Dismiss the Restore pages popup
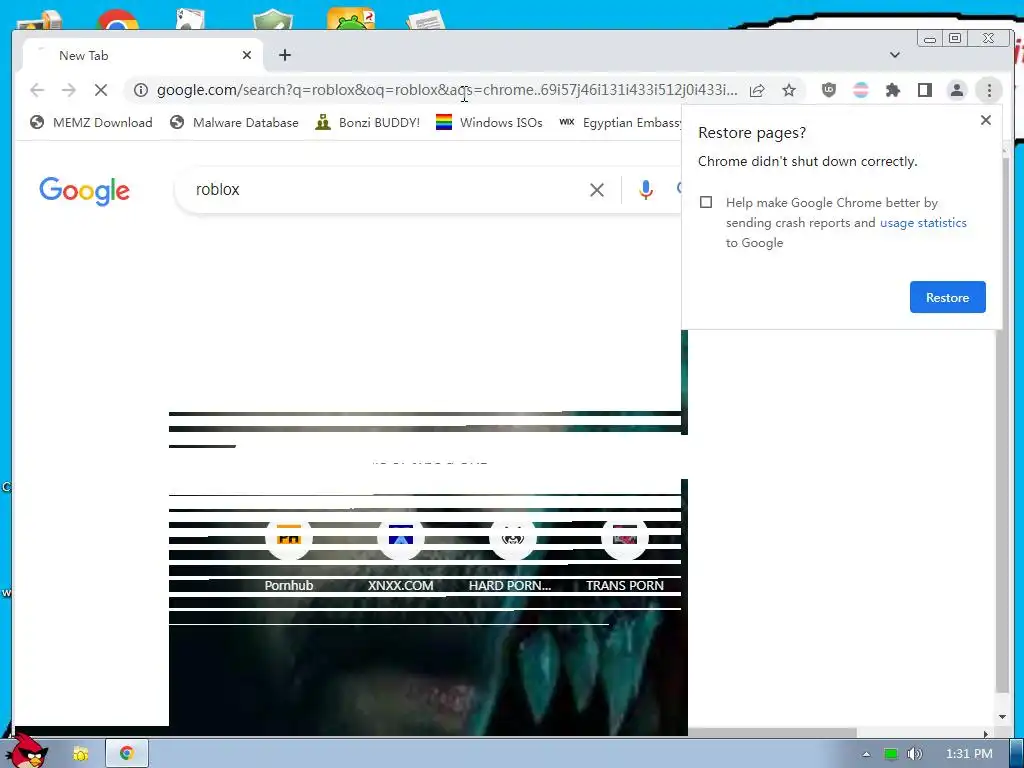Screen dimensions: 1024x768 [986, 120]
